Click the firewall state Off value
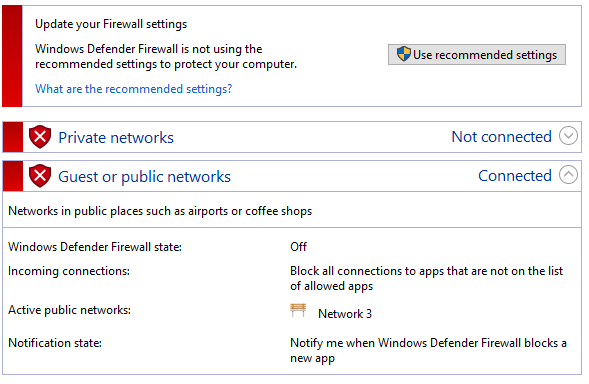The image size is (589, 384). click(x=299, y=247)
